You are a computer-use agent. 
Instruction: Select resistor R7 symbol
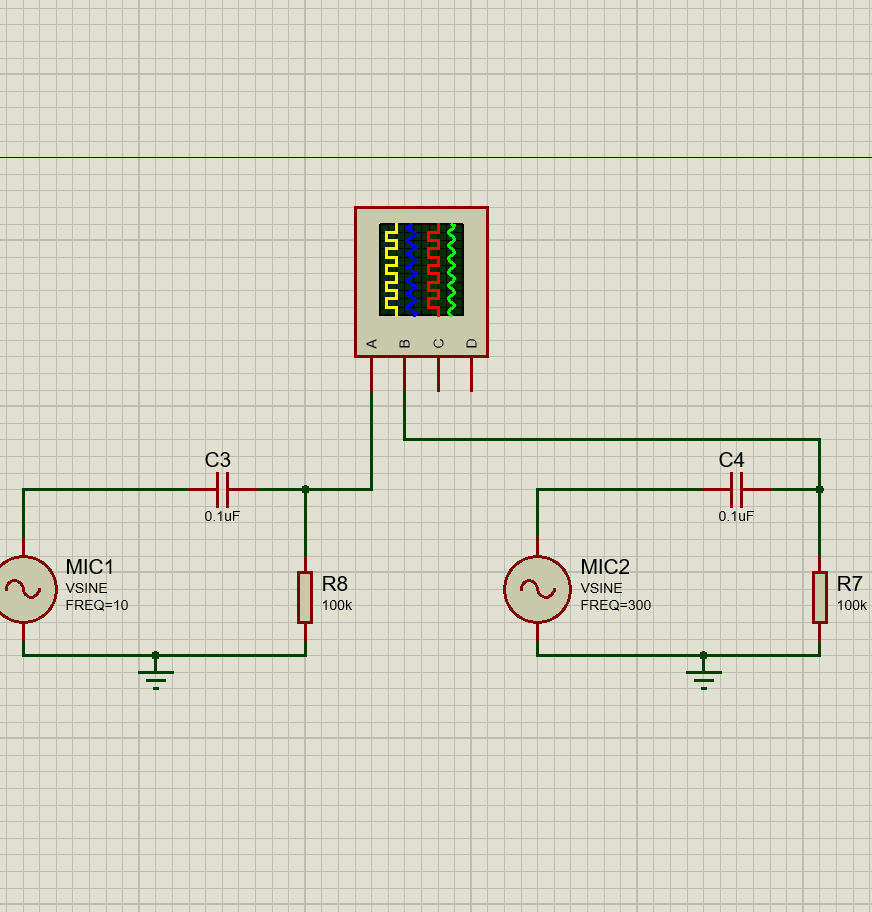(x=820, y=597)
